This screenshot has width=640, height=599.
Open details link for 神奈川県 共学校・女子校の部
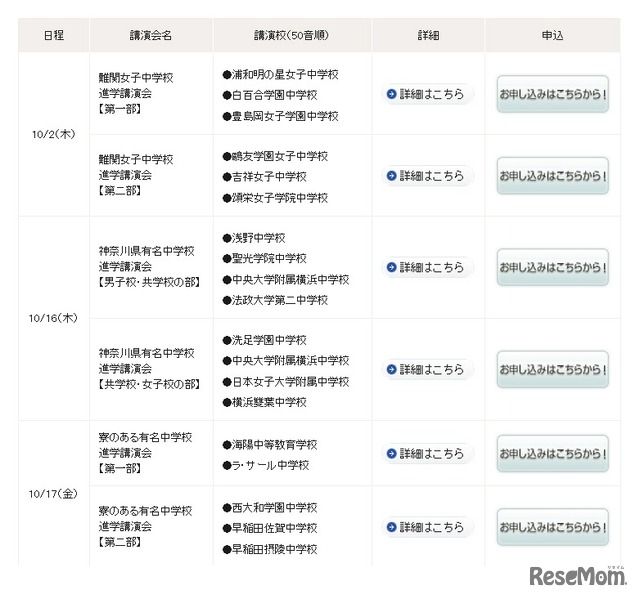pos(427,369)
